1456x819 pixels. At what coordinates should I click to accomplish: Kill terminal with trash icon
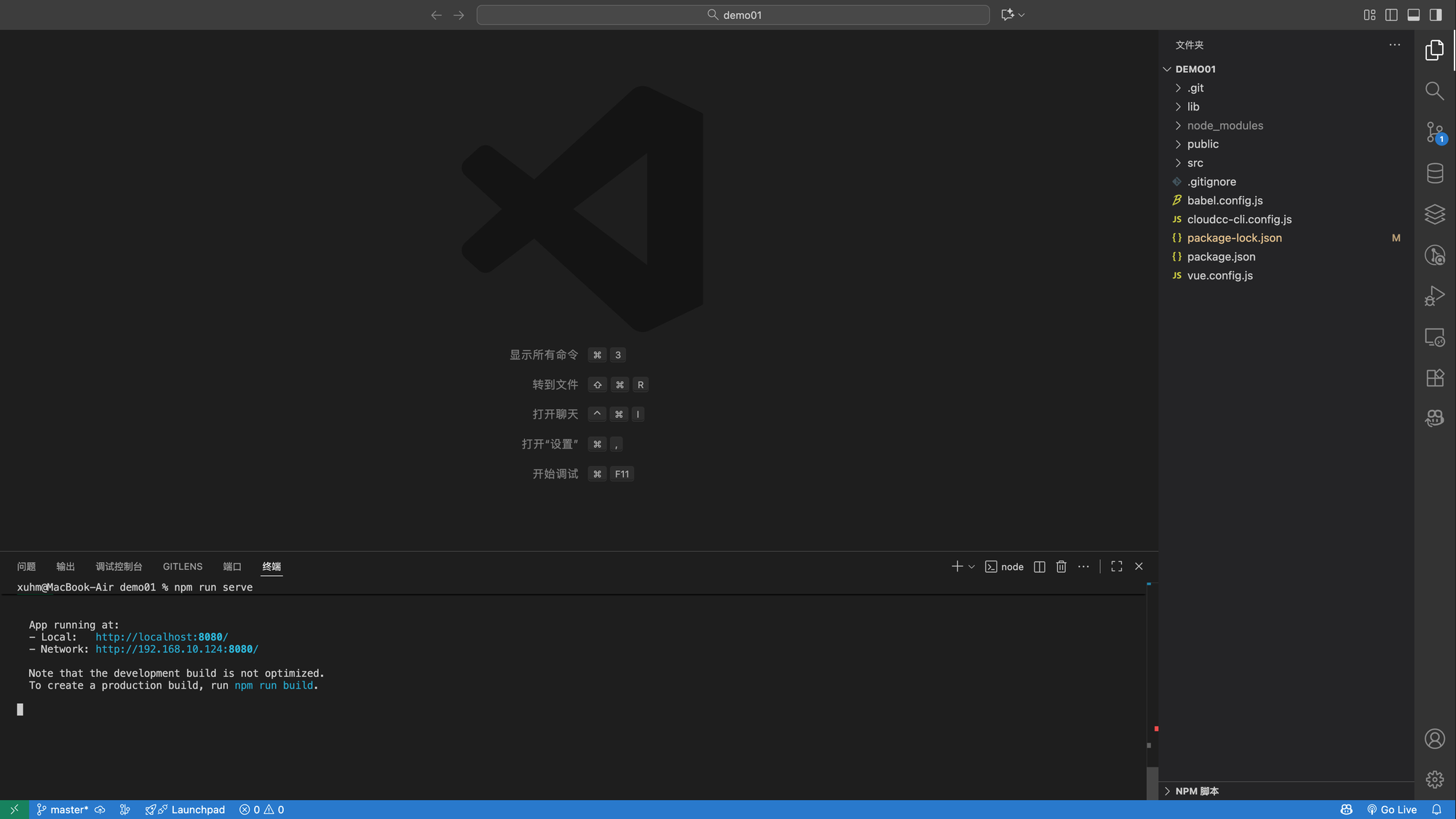point(1061,566)
